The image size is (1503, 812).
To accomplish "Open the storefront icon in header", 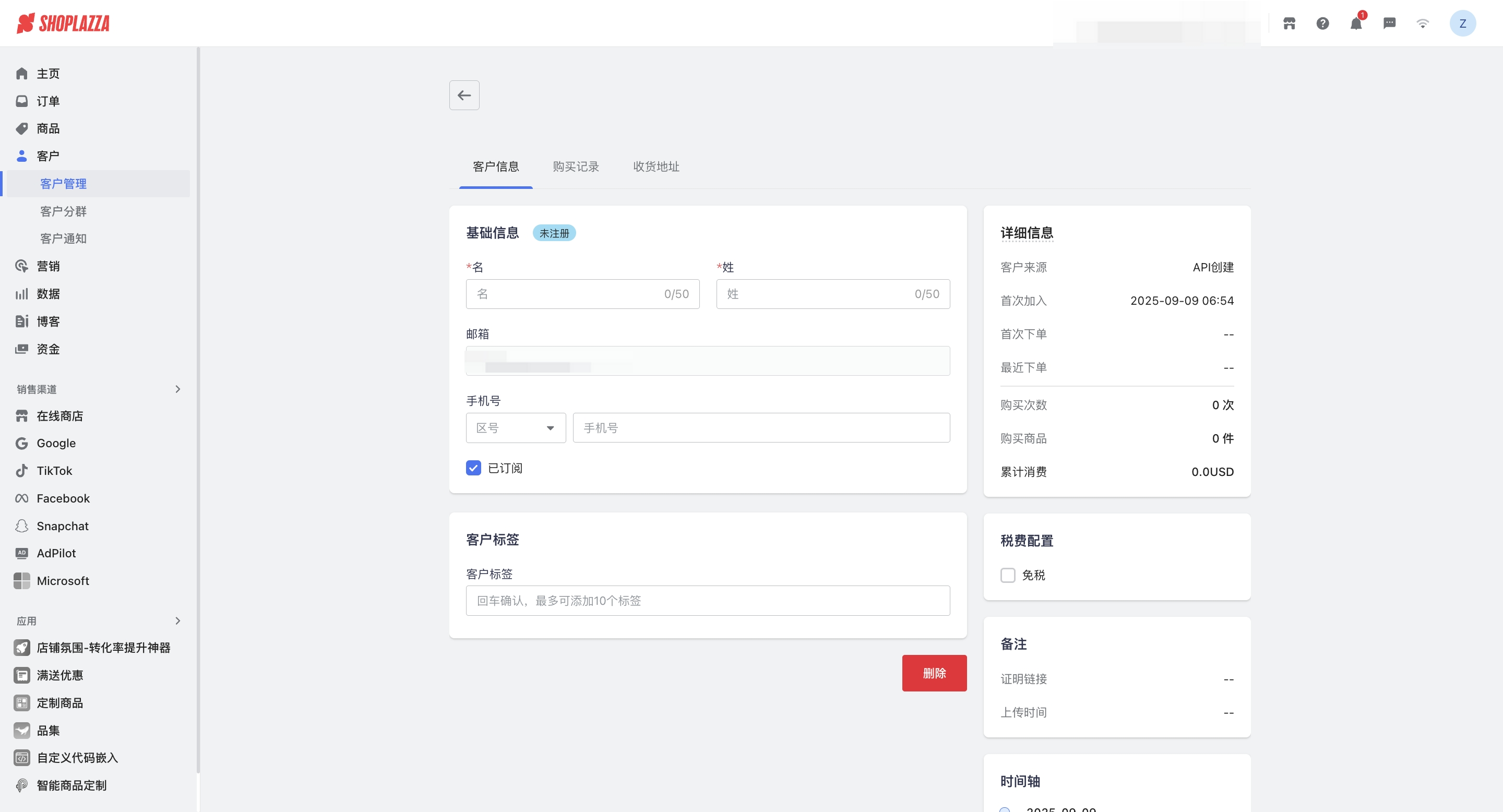I will point(1289,23).
